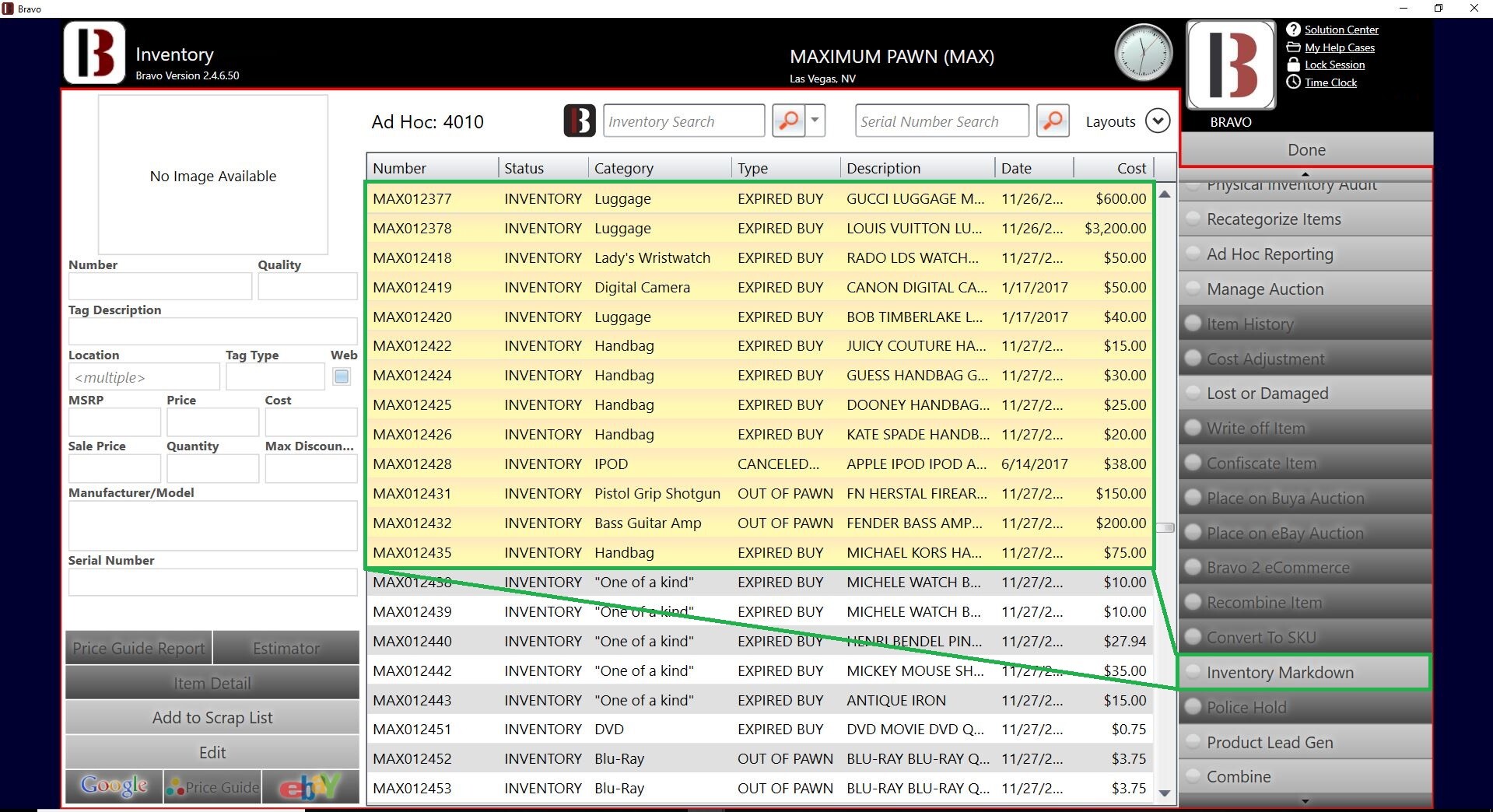Click the side menu scroll-down arrow
The height and width of the screenshot is (812, 1493).
tap(1305, 801)
